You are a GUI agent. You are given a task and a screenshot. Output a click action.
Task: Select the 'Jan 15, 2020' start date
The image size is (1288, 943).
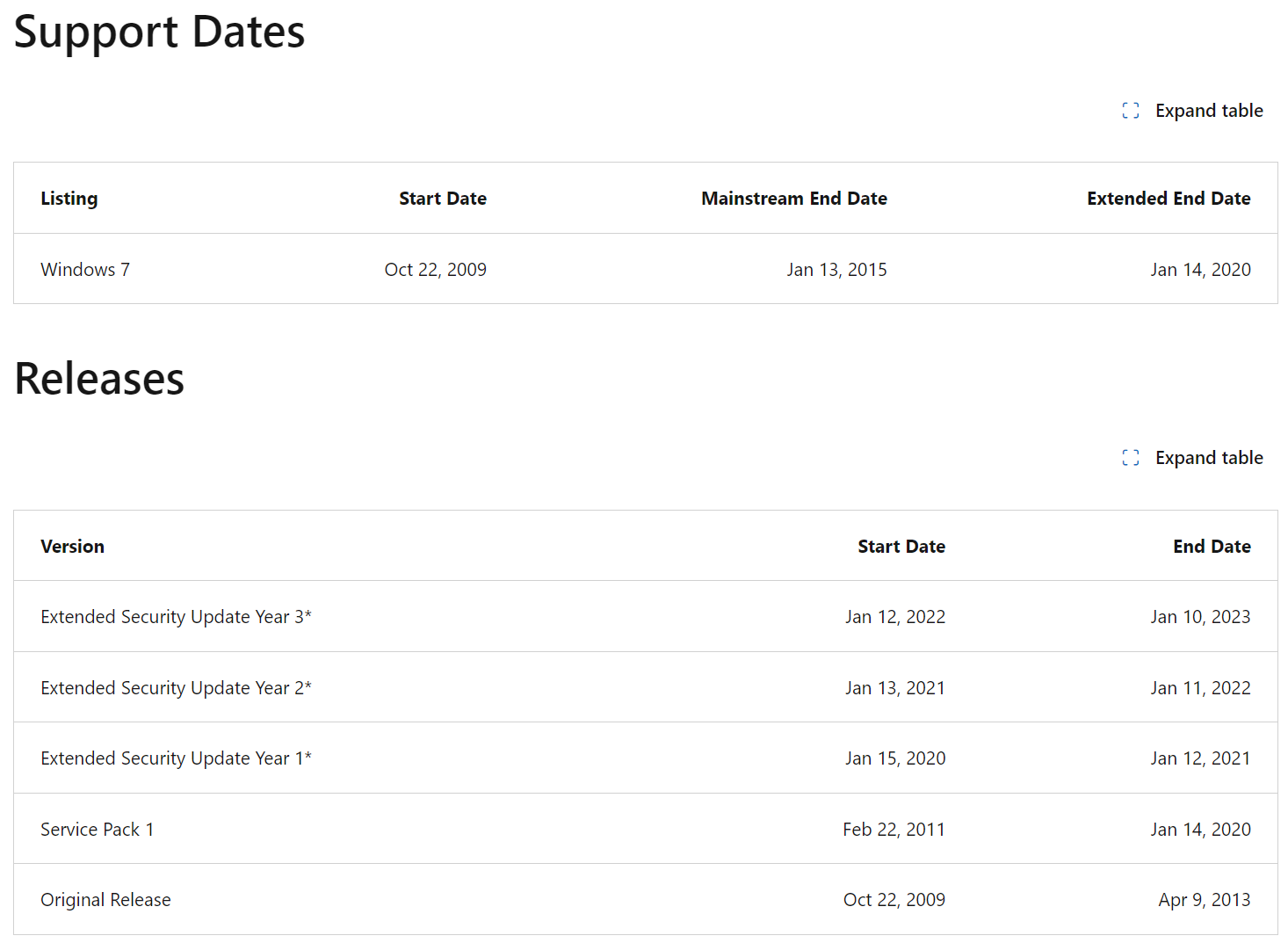(895, 758)
